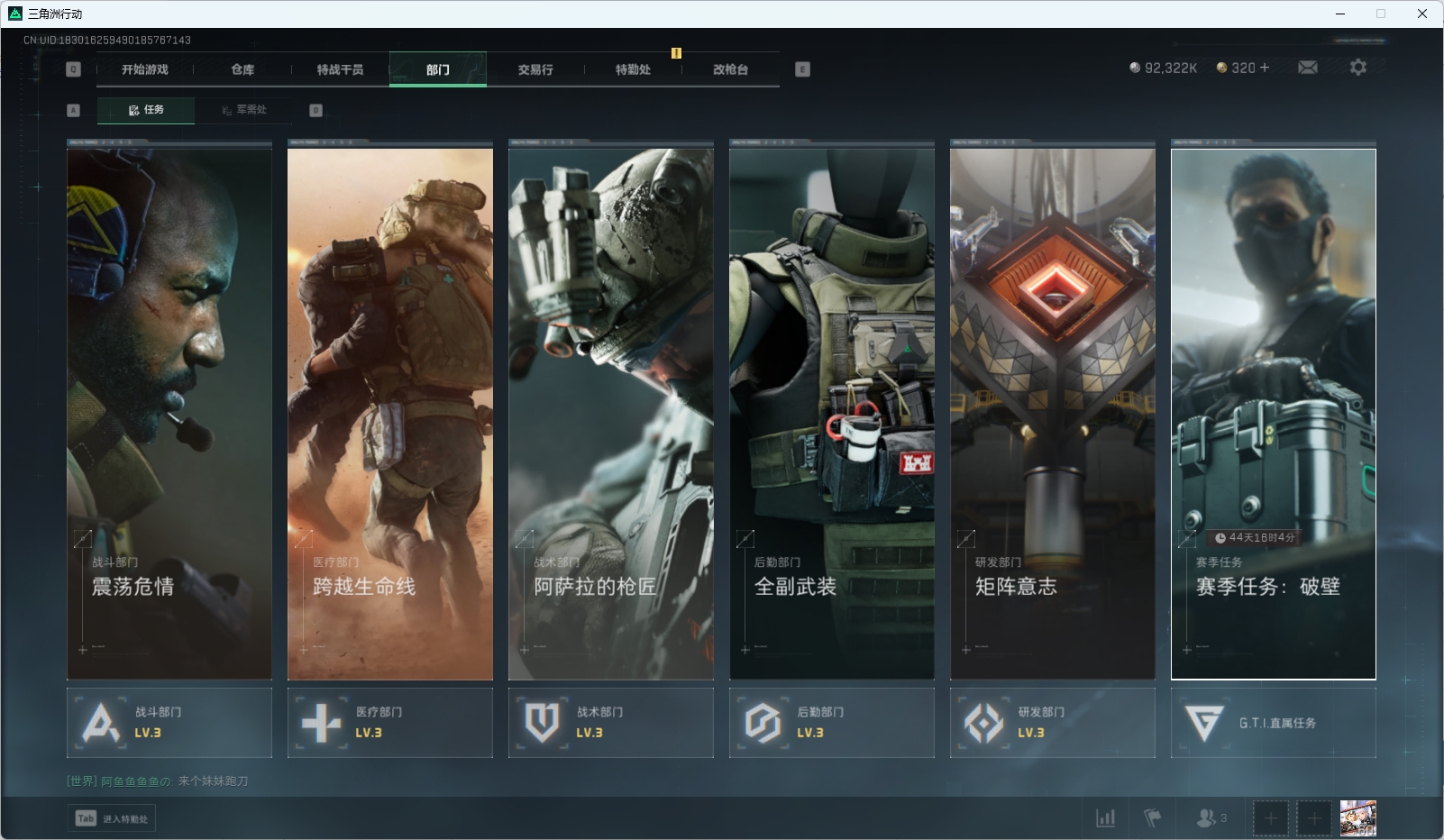Click the CN UID number text
This screenshot has width=1444, height=840.
[107, 40]
